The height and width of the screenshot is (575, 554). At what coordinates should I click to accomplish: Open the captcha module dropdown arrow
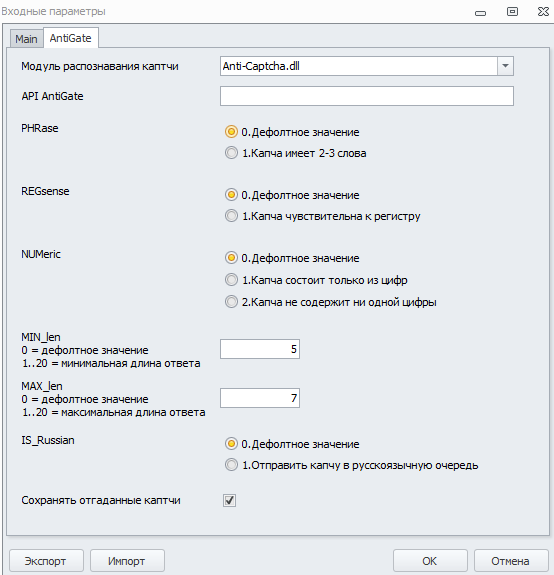click(505, 66)
